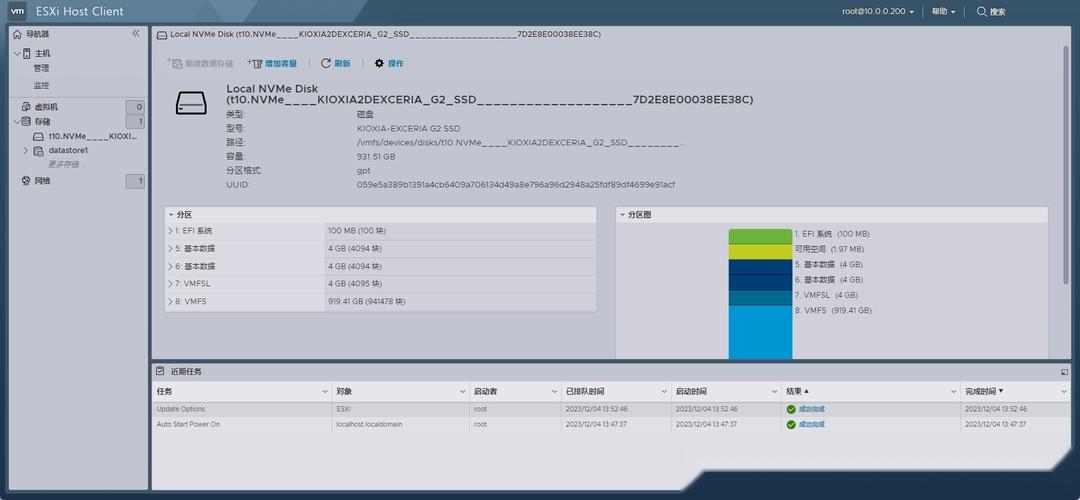Expand partition row 7: VMFSL

coord(171,284)
